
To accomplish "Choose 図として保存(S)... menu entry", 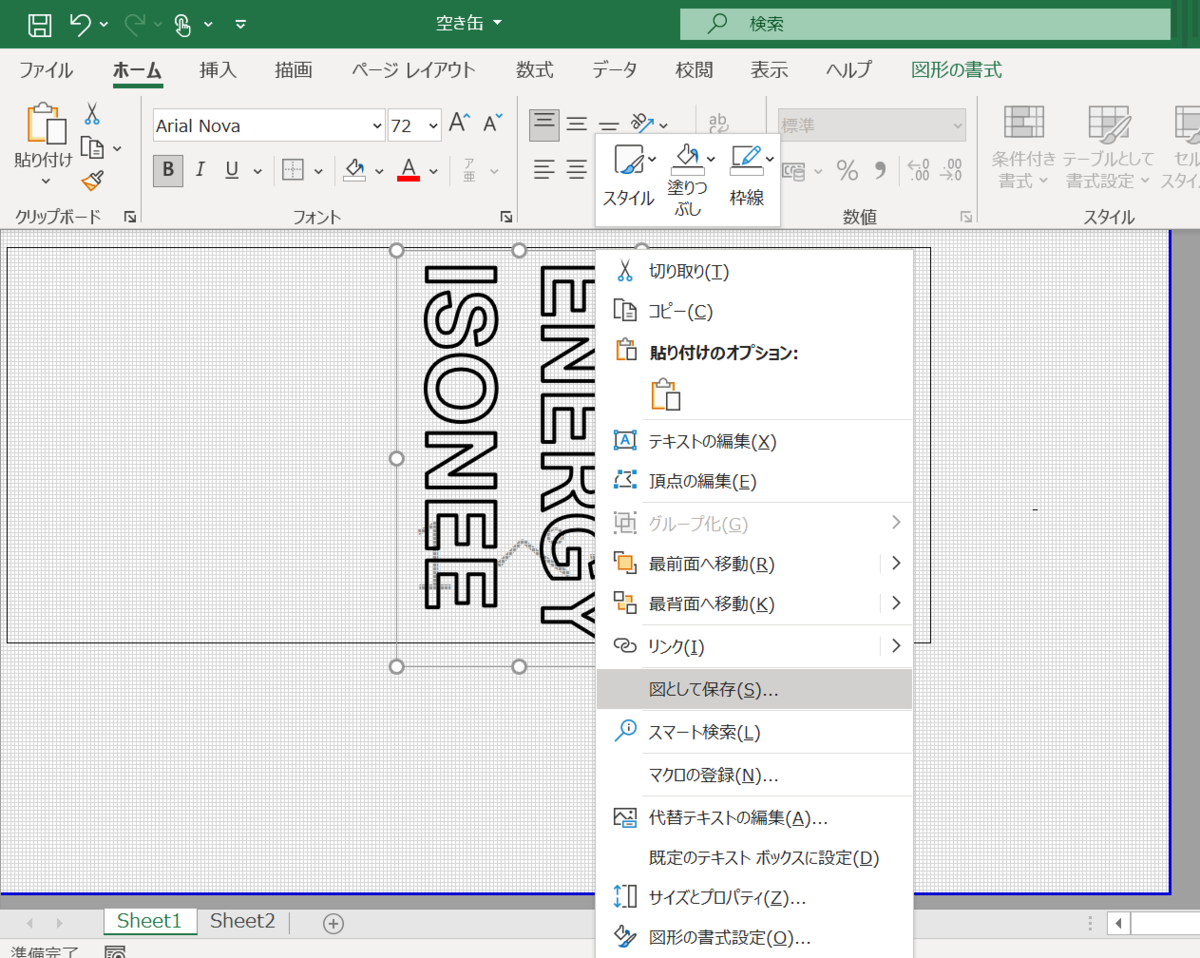I will coord(754,689).
